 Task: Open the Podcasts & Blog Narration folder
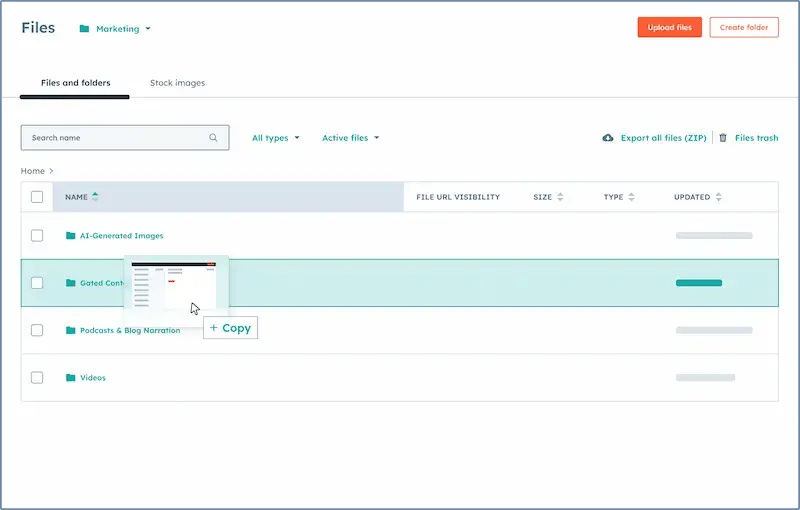click(x=130, y=330)
